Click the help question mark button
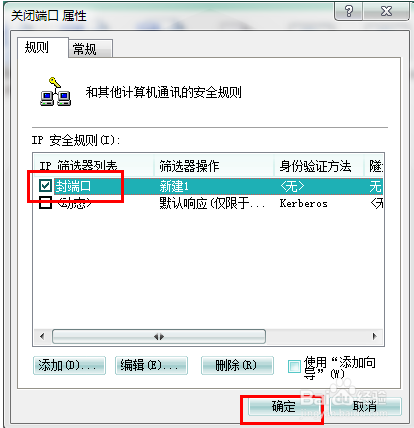 (x=349, y=12)
